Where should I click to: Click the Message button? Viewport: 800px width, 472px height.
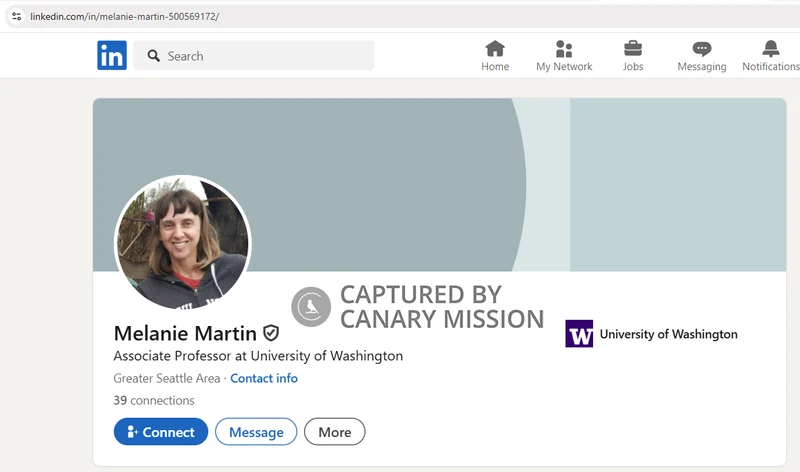pyautogui.click(x=256, y=432)
